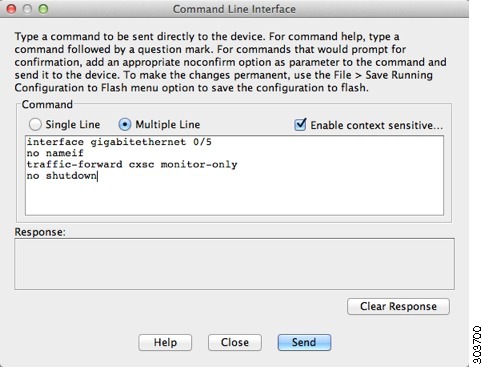Send the commands to the device
The width and height of the screenshot is (482, 367).
coord(304,342)
